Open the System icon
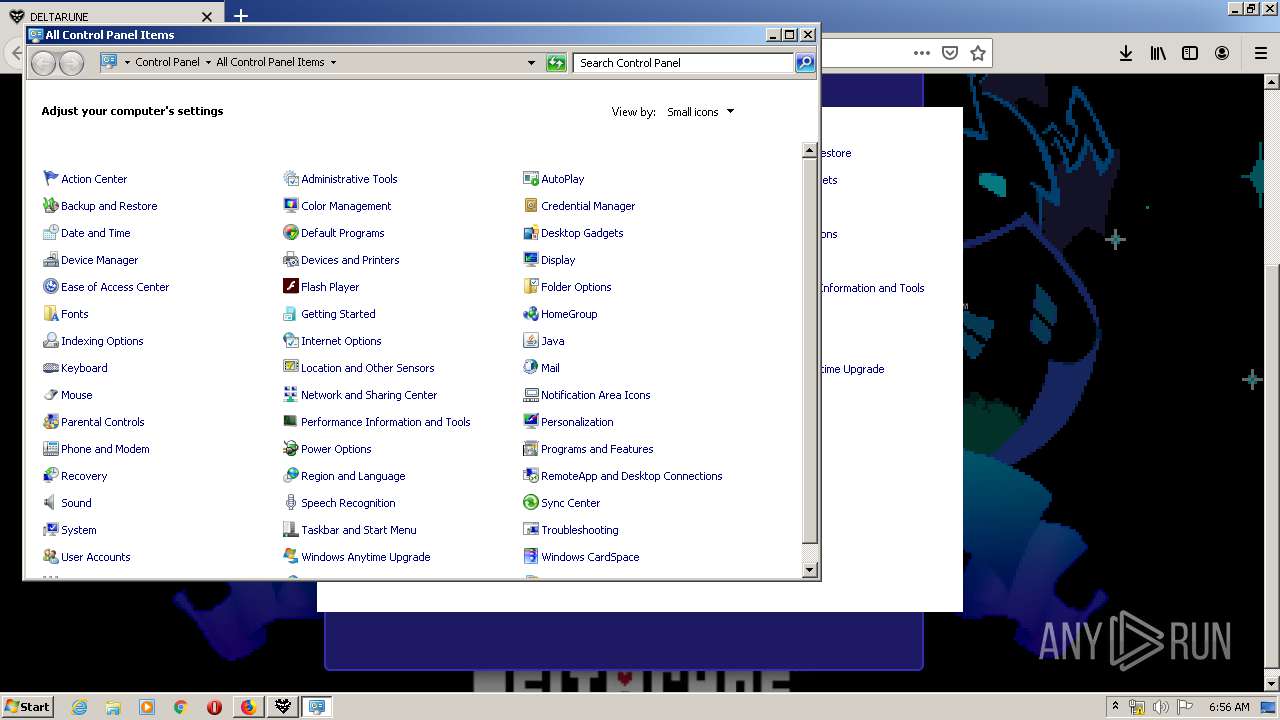The image size is (1280, 720). tap(51, 529)
